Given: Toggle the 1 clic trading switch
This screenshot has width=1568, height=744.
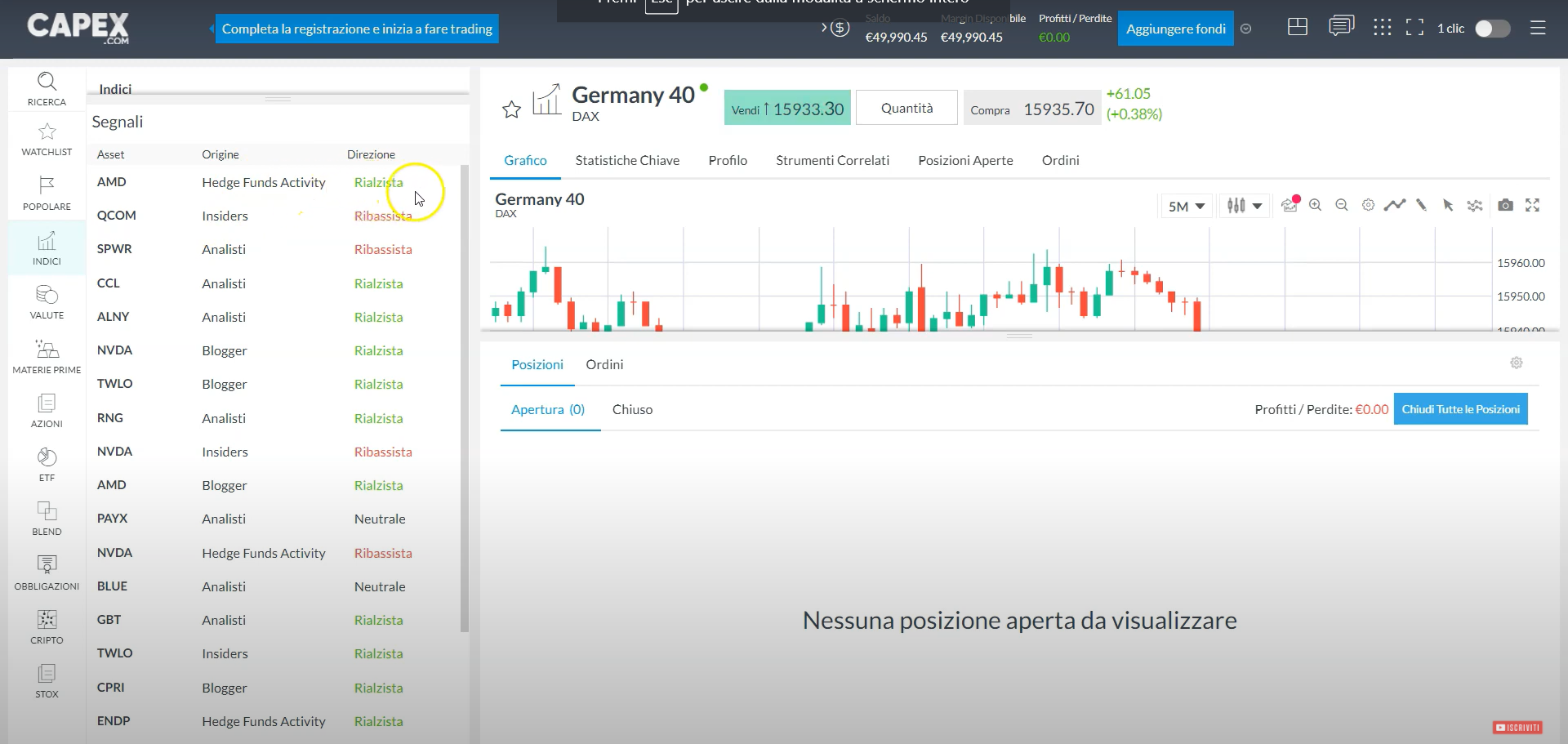Looking at the screenshot, I should (x=1493, y=29).
